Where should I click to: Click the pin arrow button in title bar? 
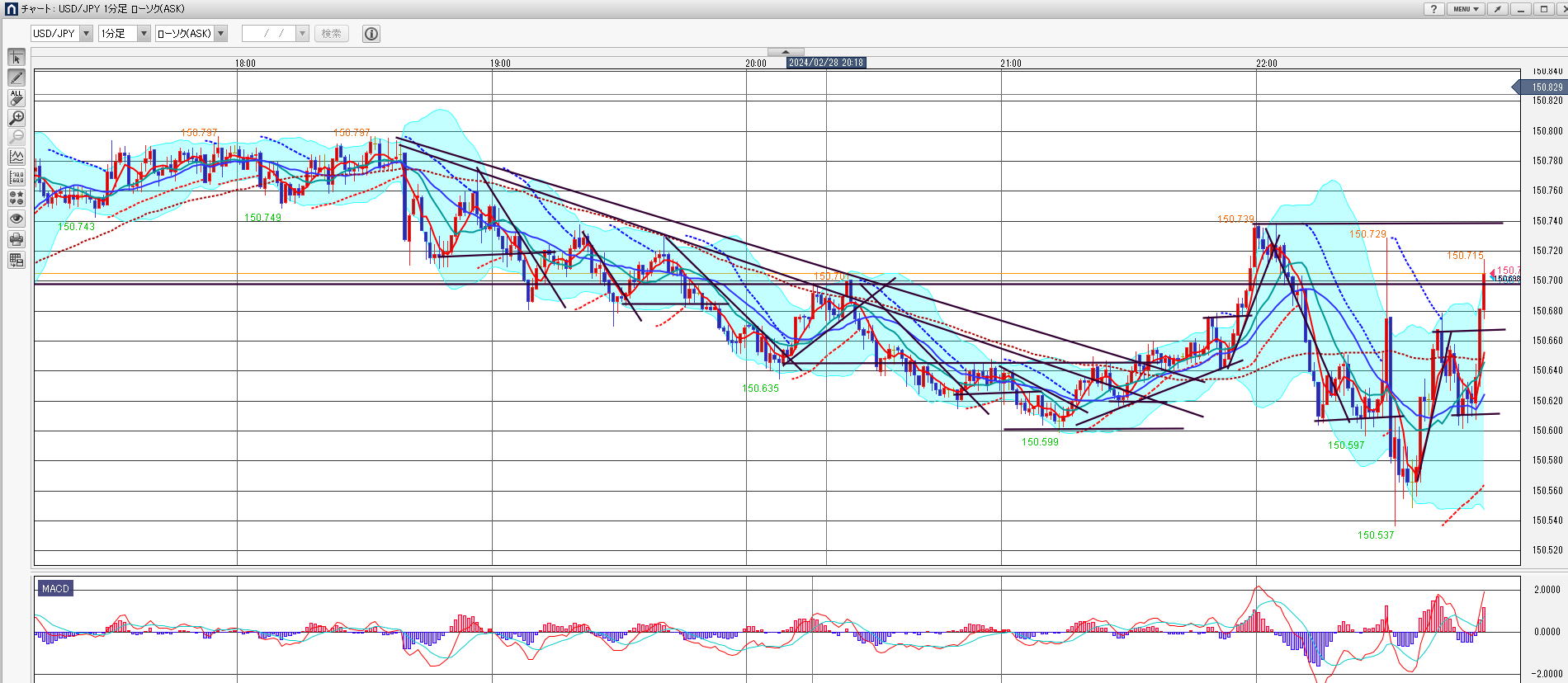tap(1497, 9)
